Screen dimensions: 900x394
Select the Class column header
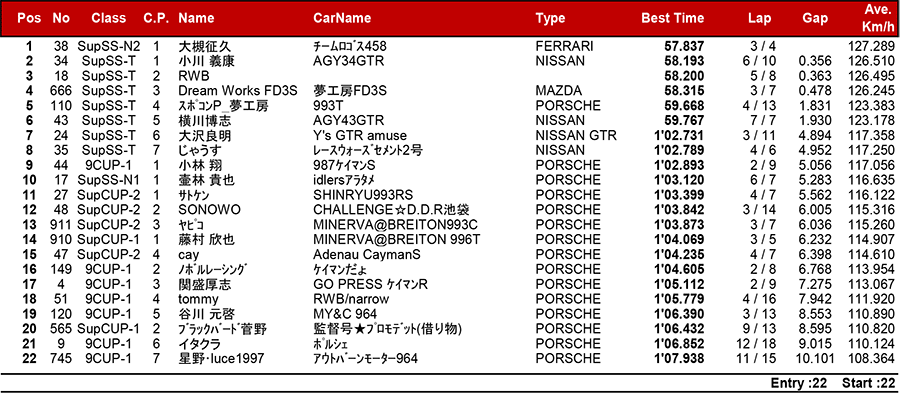pyautogui.click(x=108, y=18)
